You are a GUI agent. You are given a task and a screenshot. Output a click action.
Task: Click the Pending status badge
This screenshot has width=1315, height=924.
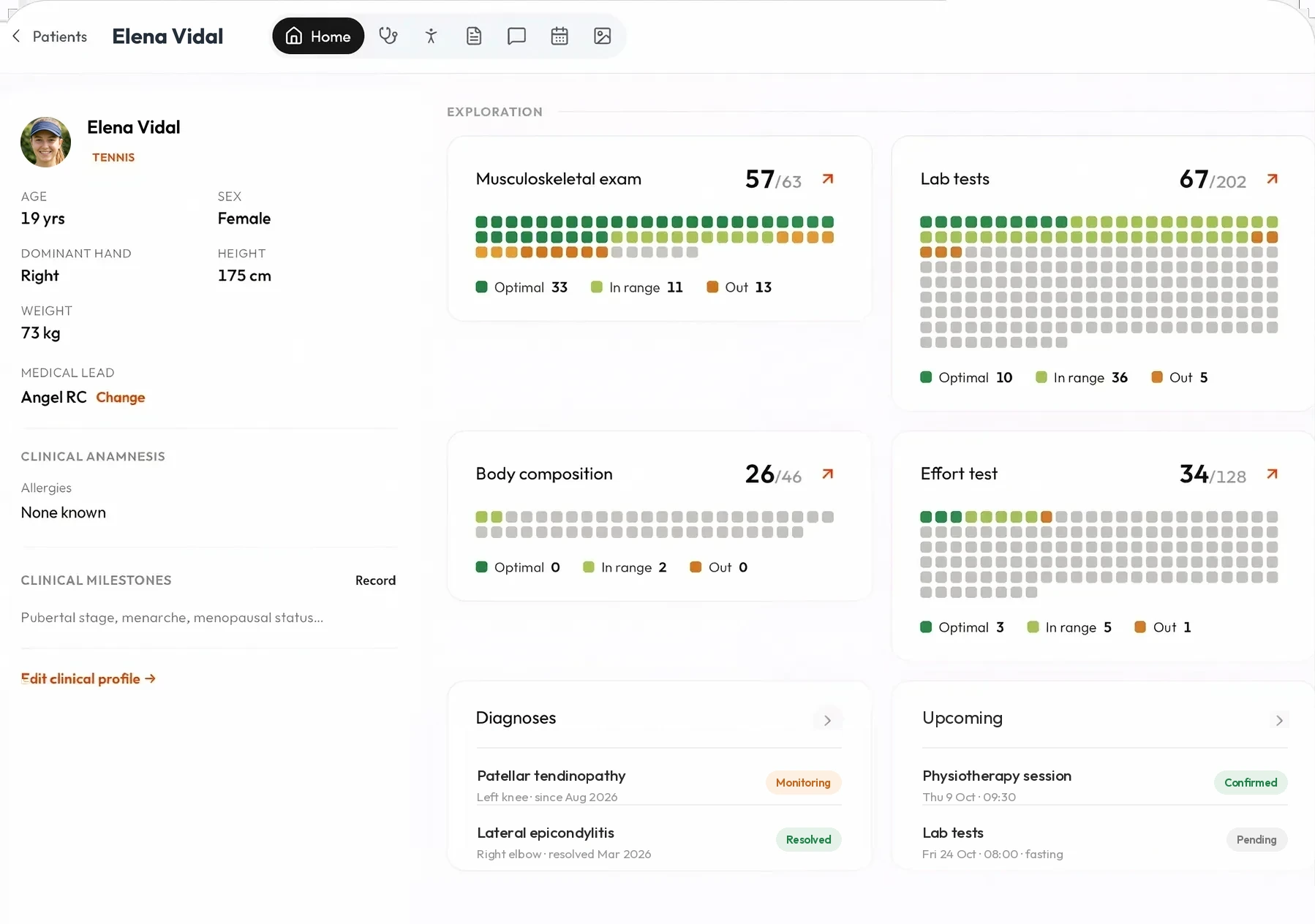pos(1256,839)
